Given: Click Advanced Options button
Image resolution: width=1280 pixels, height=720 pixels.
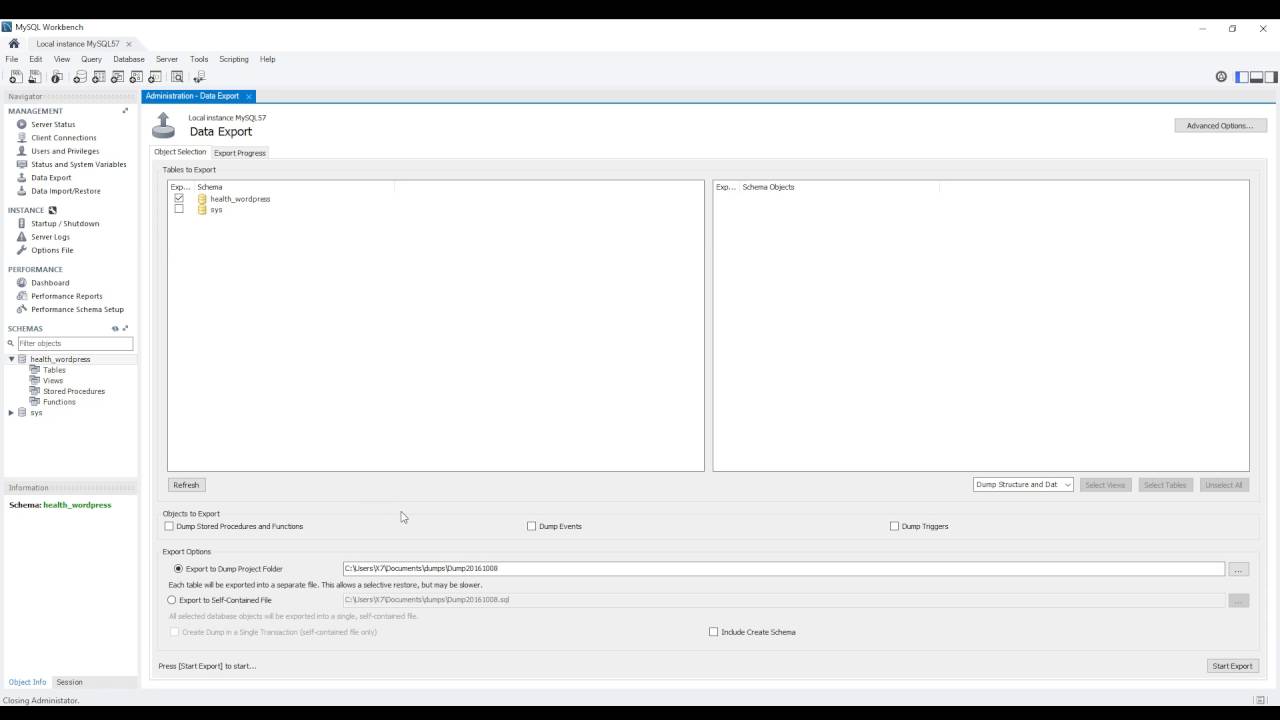Looking at the screenshot, I should (x=1220, y=126).
